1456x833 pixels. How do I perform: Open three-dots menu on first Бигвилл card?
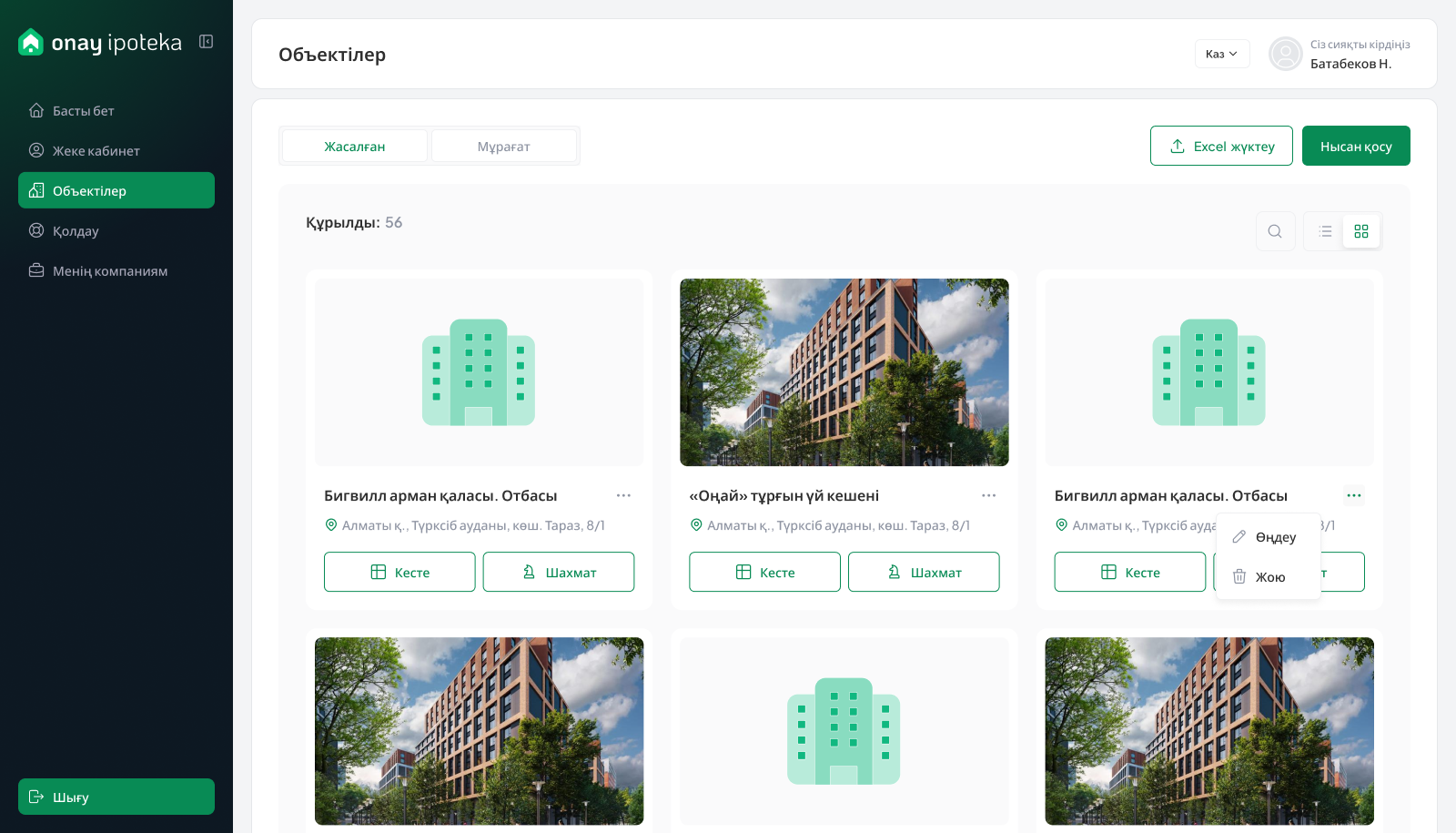click(x=623, y=495)
